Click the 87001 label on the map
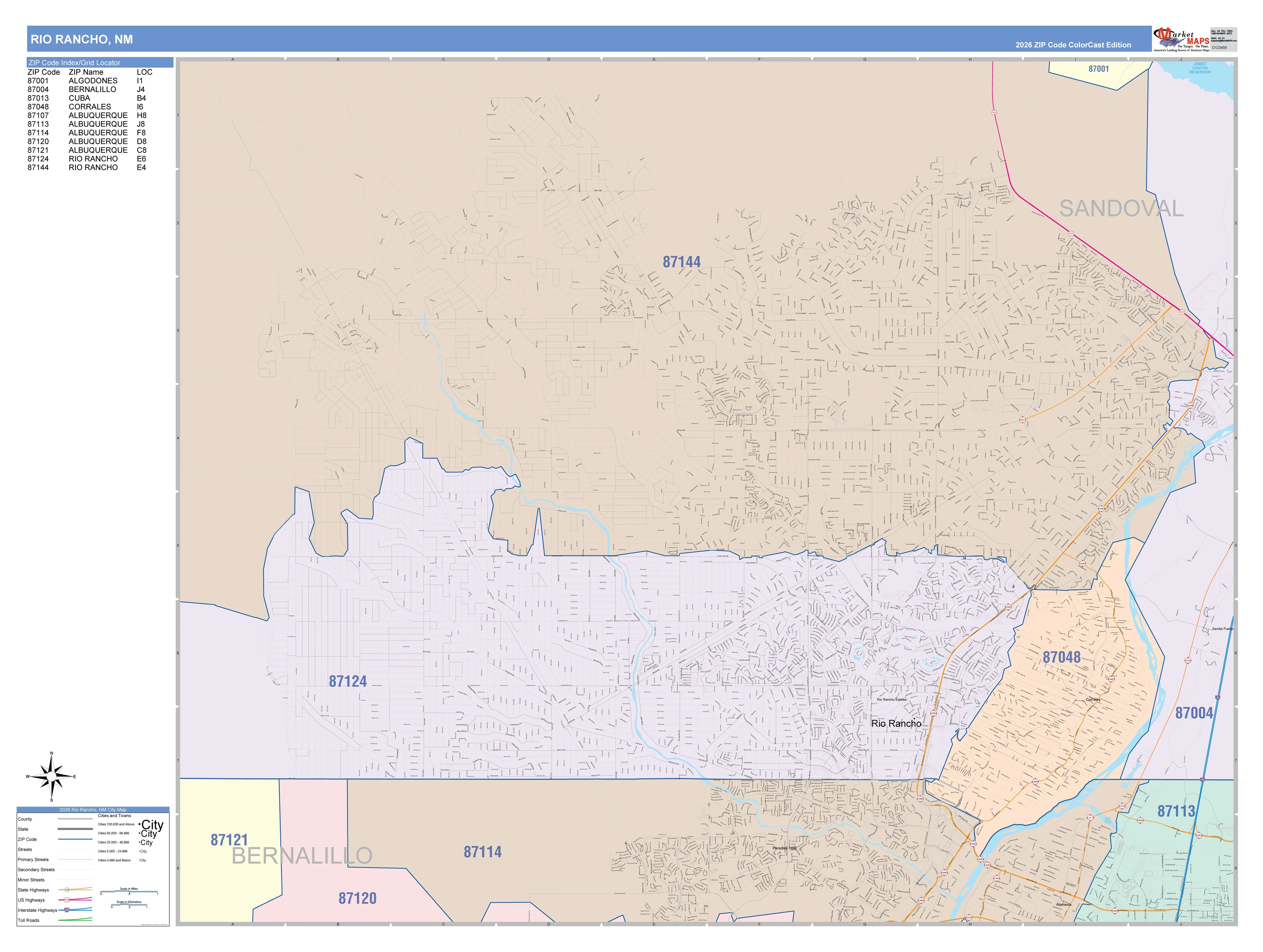1263x952 pixels. pyautogui.click(x=1099, y=69)
